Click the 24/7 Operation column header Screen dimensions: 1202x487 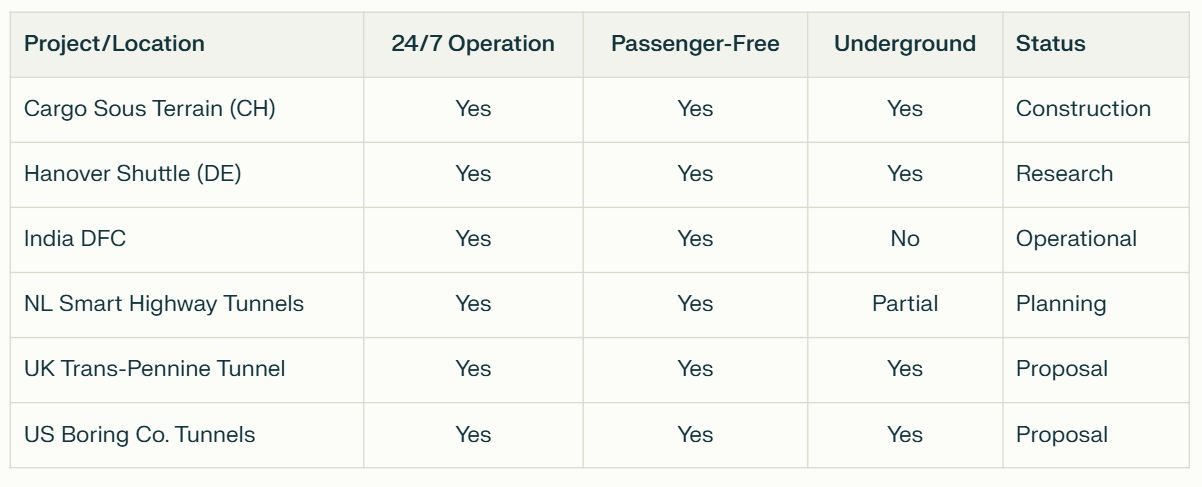coord(473,44)
